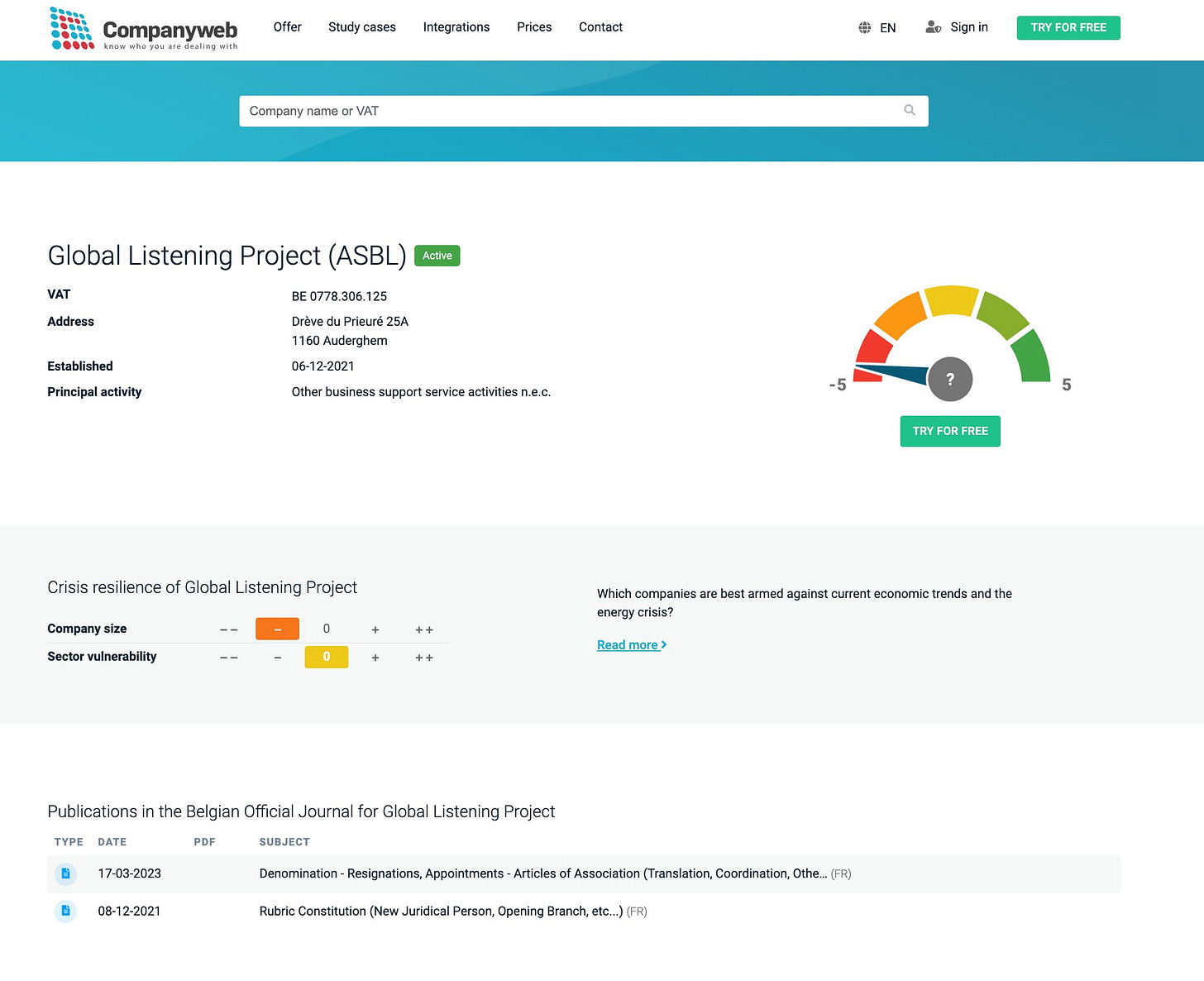Click the Sector vulnerability double minus marker
1204x981 pixels.
228,658
